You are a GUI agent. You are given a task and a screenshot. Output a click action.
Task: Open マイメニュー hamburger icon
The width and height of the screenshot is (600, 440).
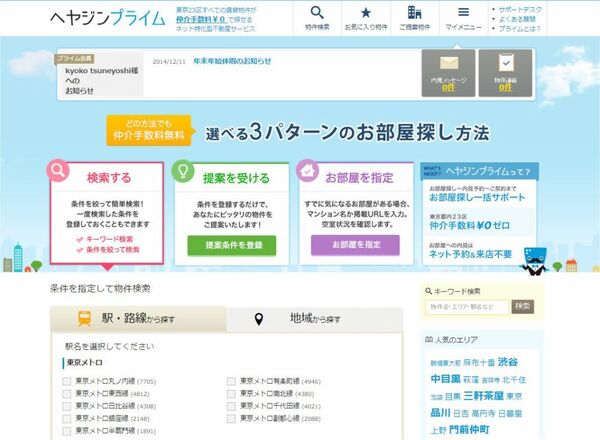point(463,13)
